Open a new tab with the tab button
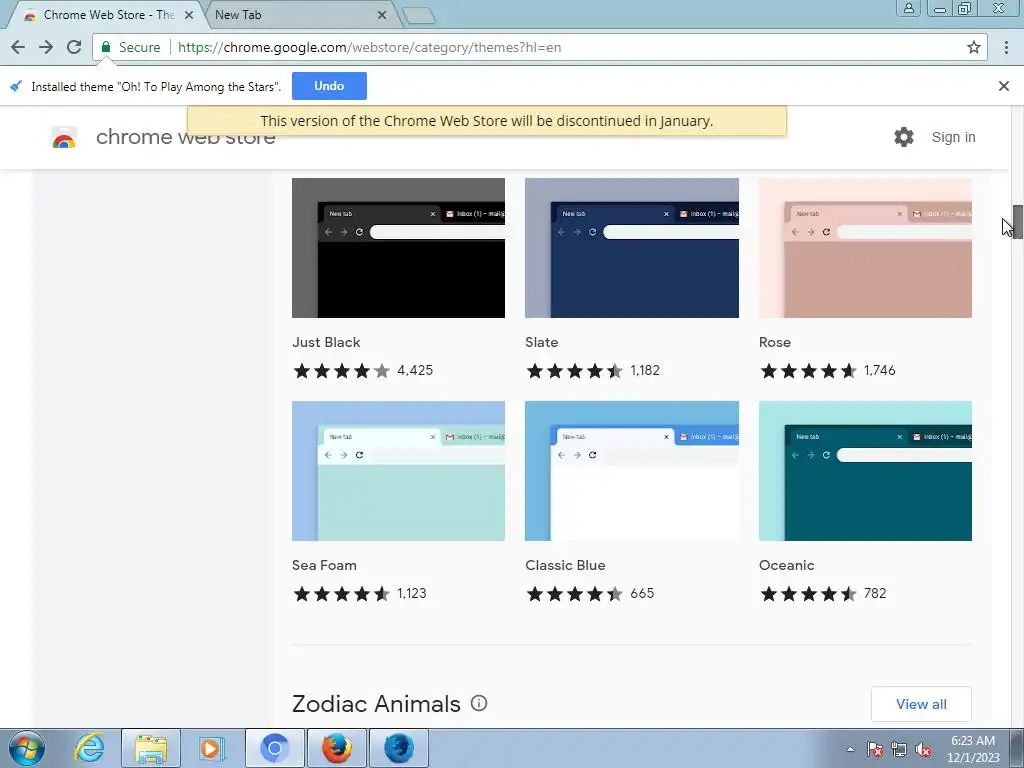The image size is (1024, 768). 419,15
